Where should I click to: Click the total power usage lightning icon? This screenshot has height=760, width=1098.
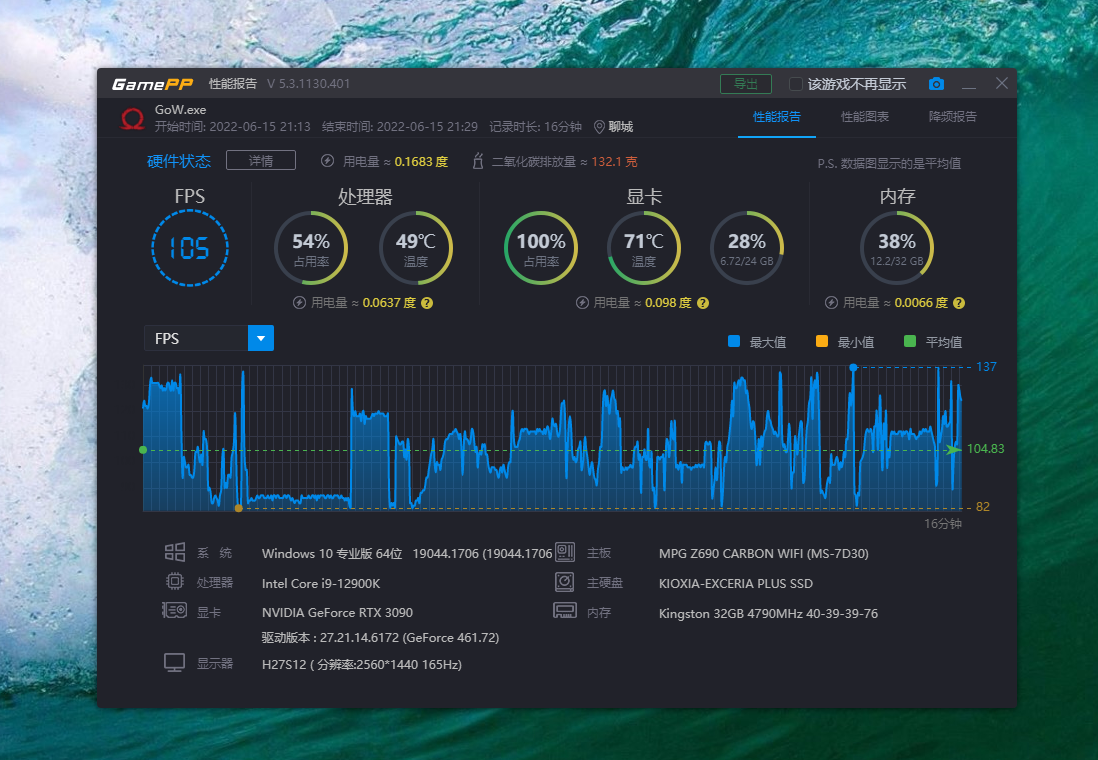coord(328,161)
